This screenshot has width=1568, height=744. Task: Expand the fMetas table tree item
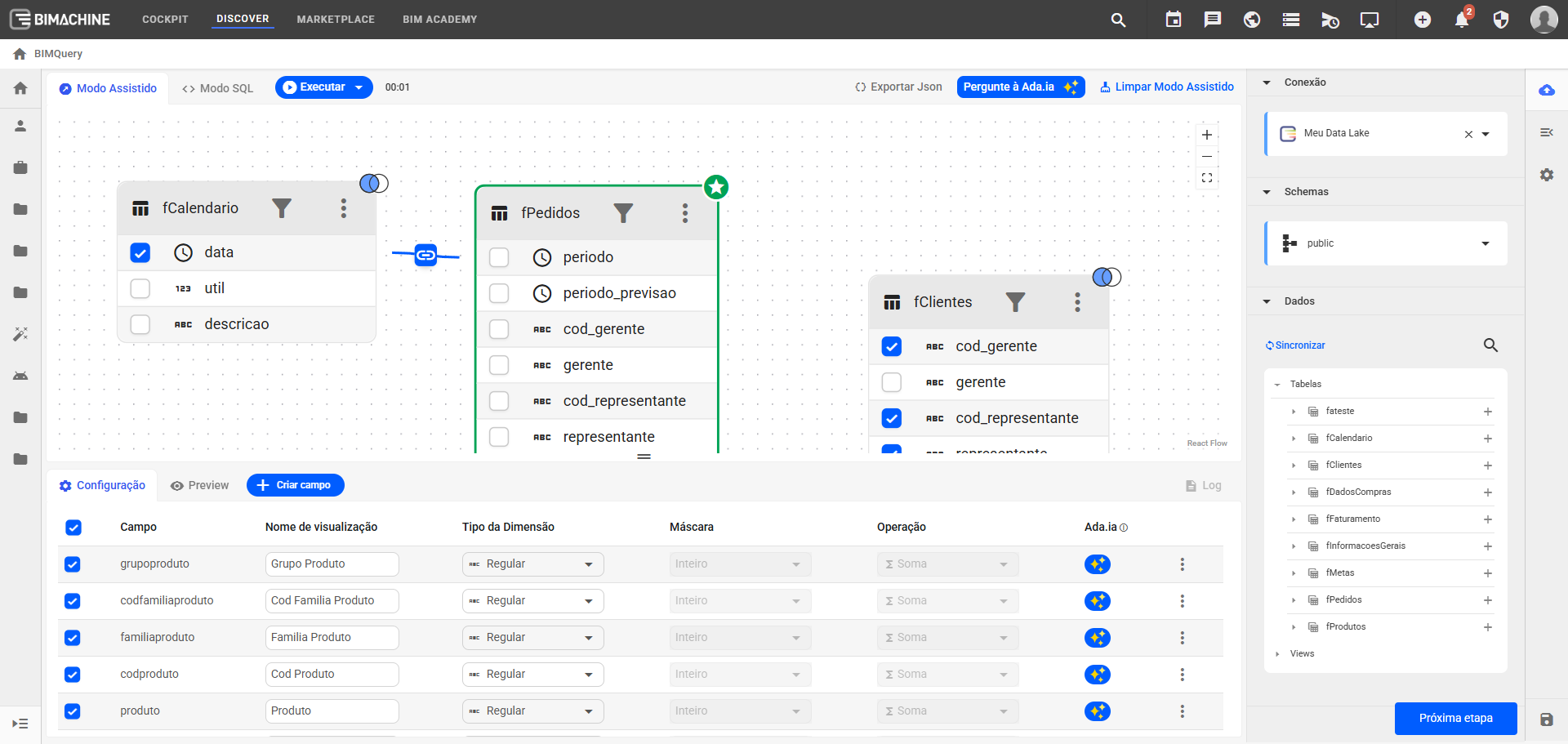tap(1294, 573)
